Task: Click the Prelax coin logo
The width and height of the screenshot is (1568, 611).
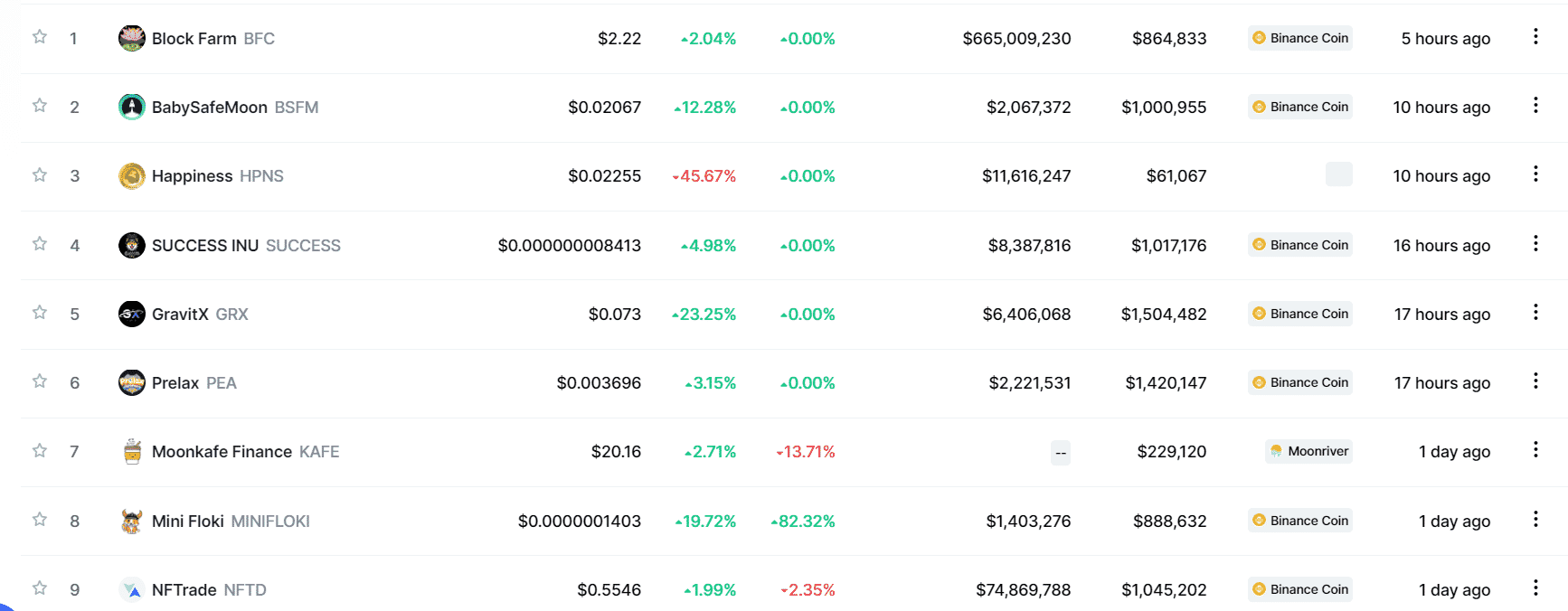Action: [132, 382]
